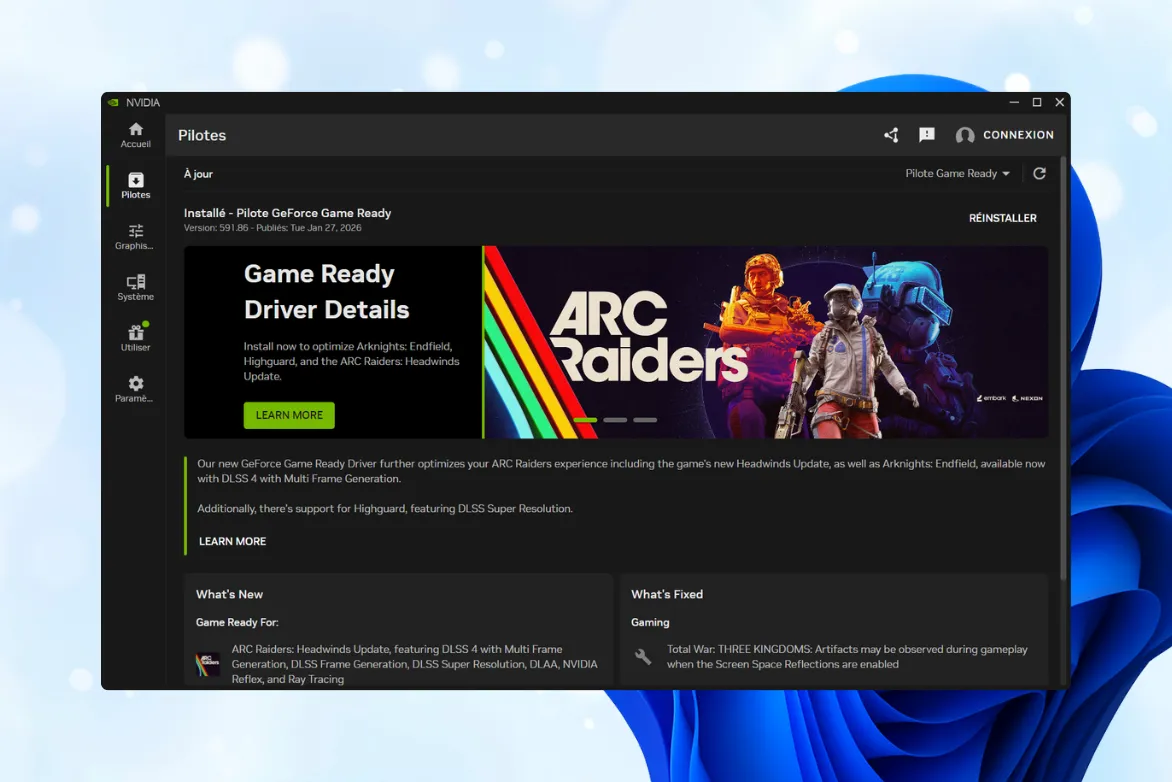Screen dimensions: 1172x782
Task: Expand the Pilote Game Ready dropdown
Action: coord(957,174)
